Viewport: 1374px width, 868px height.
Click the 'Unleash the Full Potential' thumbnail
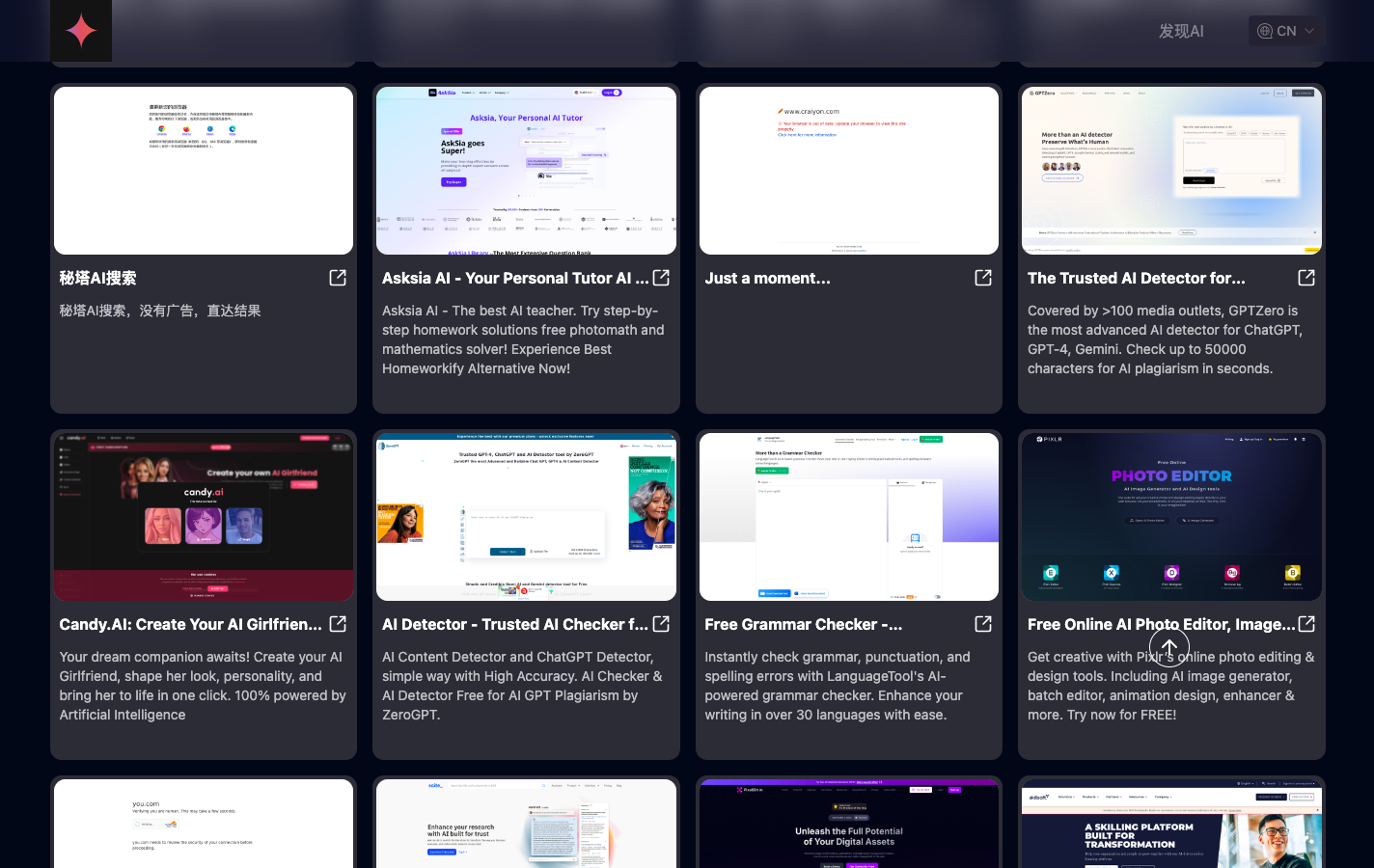pyautogui.click(x=849, y=824)
